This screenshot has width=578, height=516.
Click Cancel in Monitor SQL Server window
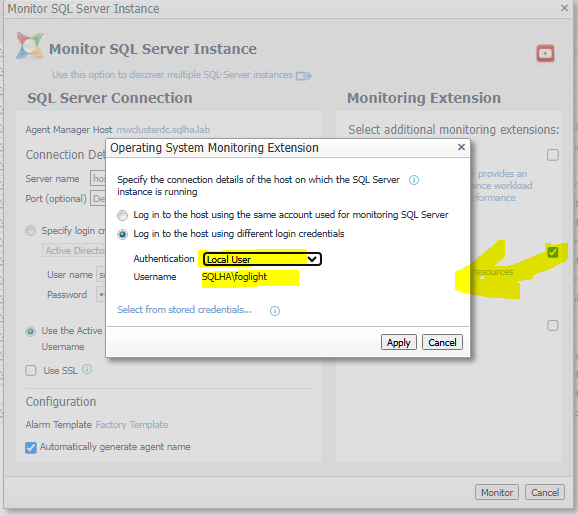coord(544,492)
